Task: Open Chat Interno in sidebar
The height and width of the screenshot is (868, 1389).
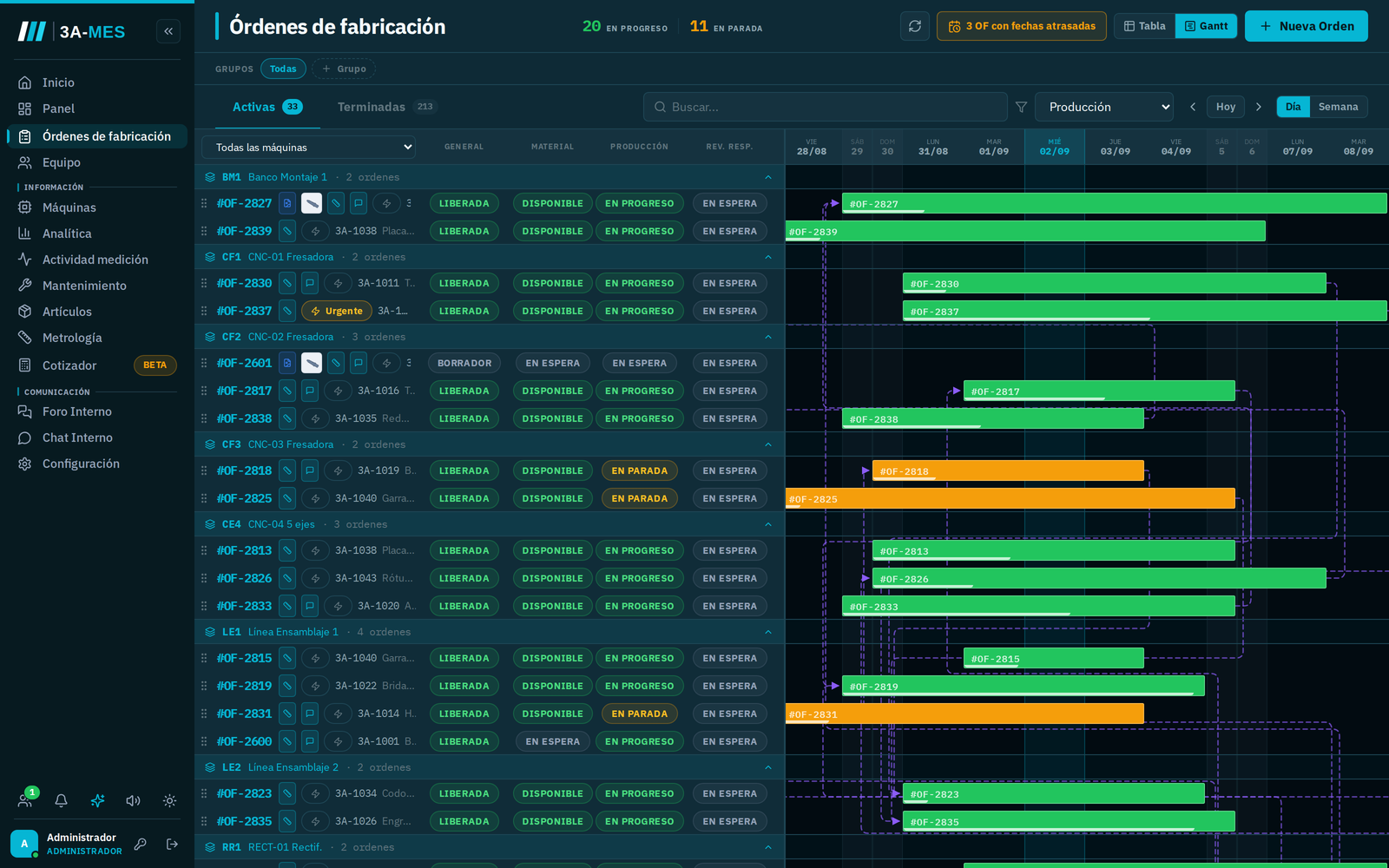Action: (x=97, y=437)
